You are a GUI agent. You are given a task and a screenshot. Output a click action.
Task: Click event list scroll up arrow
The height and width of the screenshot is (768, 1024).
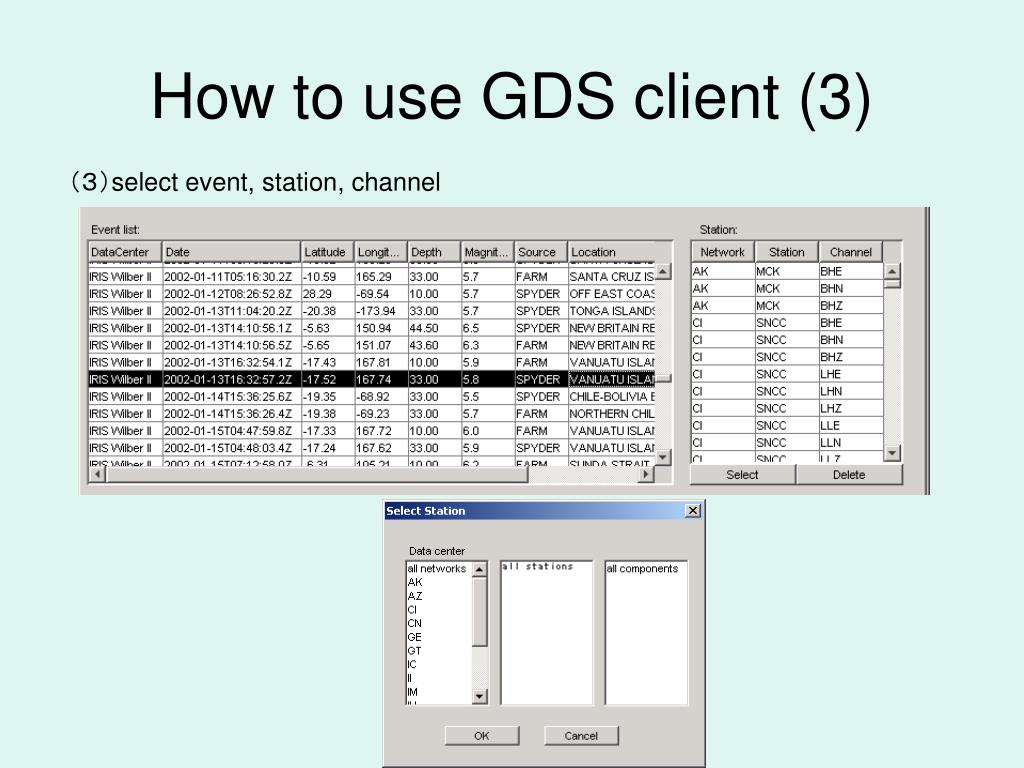[x=664, y=271]
